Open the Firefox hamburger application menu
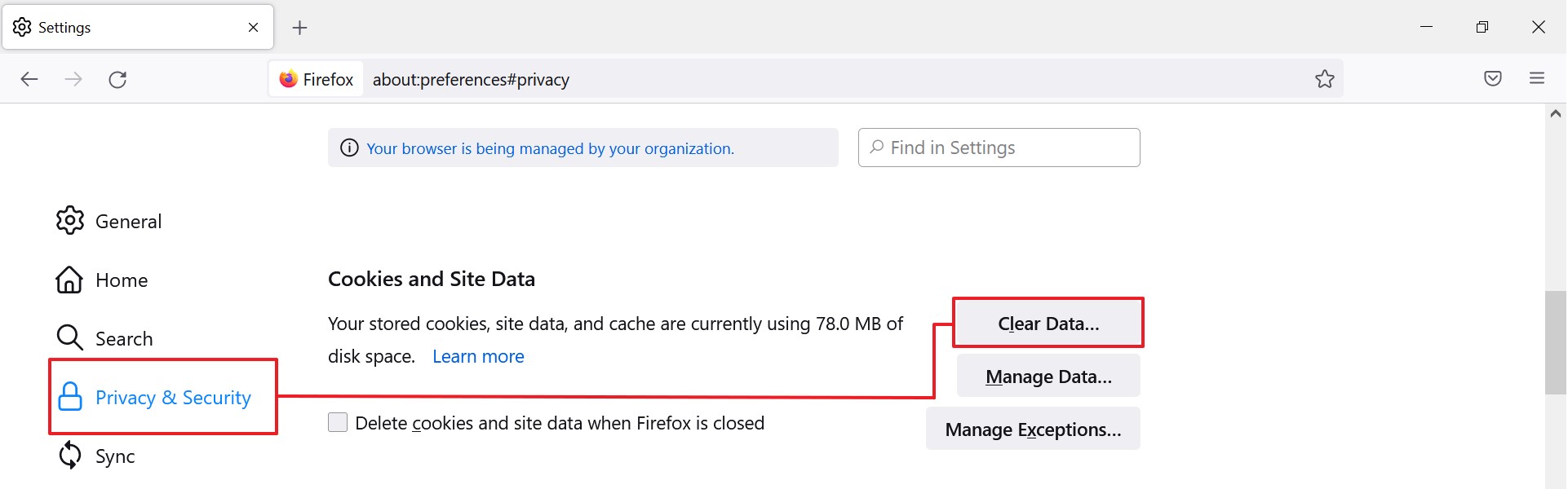Viewport: 1568px width, 489px height. point(1536,79)
